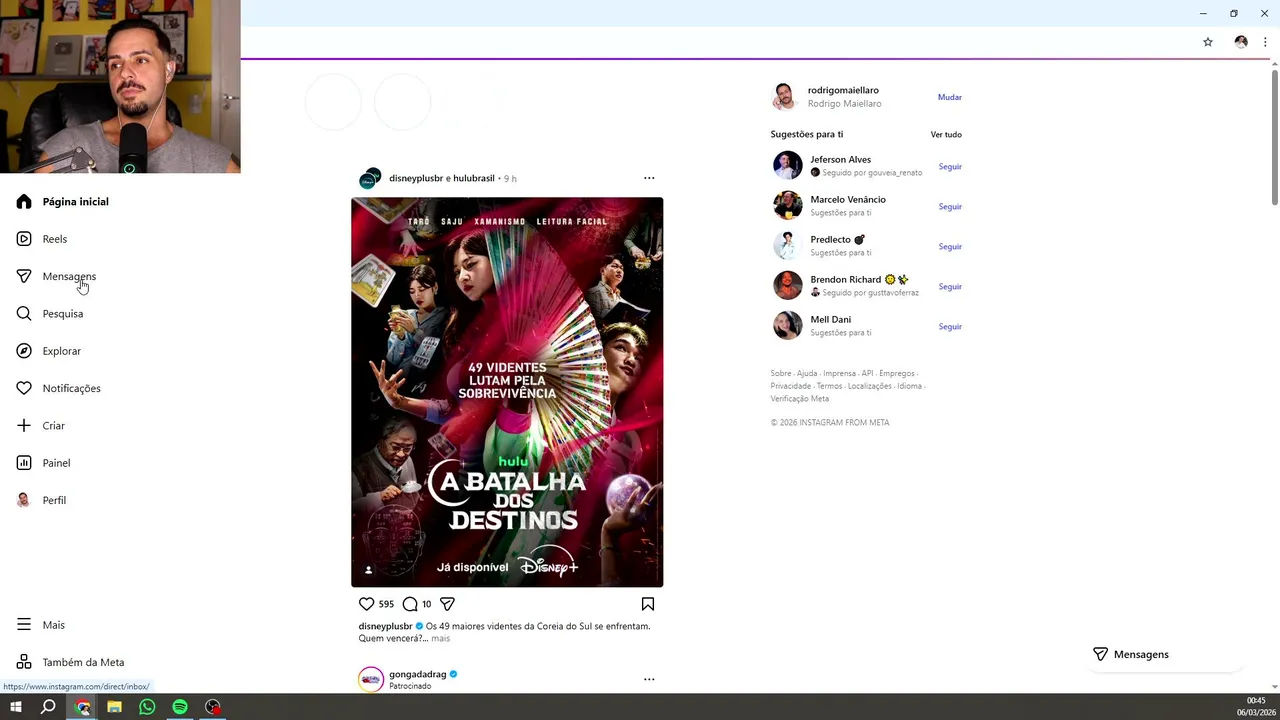
Task: Click the tagged people icon on poster
Action: click(x=368, y=570)
